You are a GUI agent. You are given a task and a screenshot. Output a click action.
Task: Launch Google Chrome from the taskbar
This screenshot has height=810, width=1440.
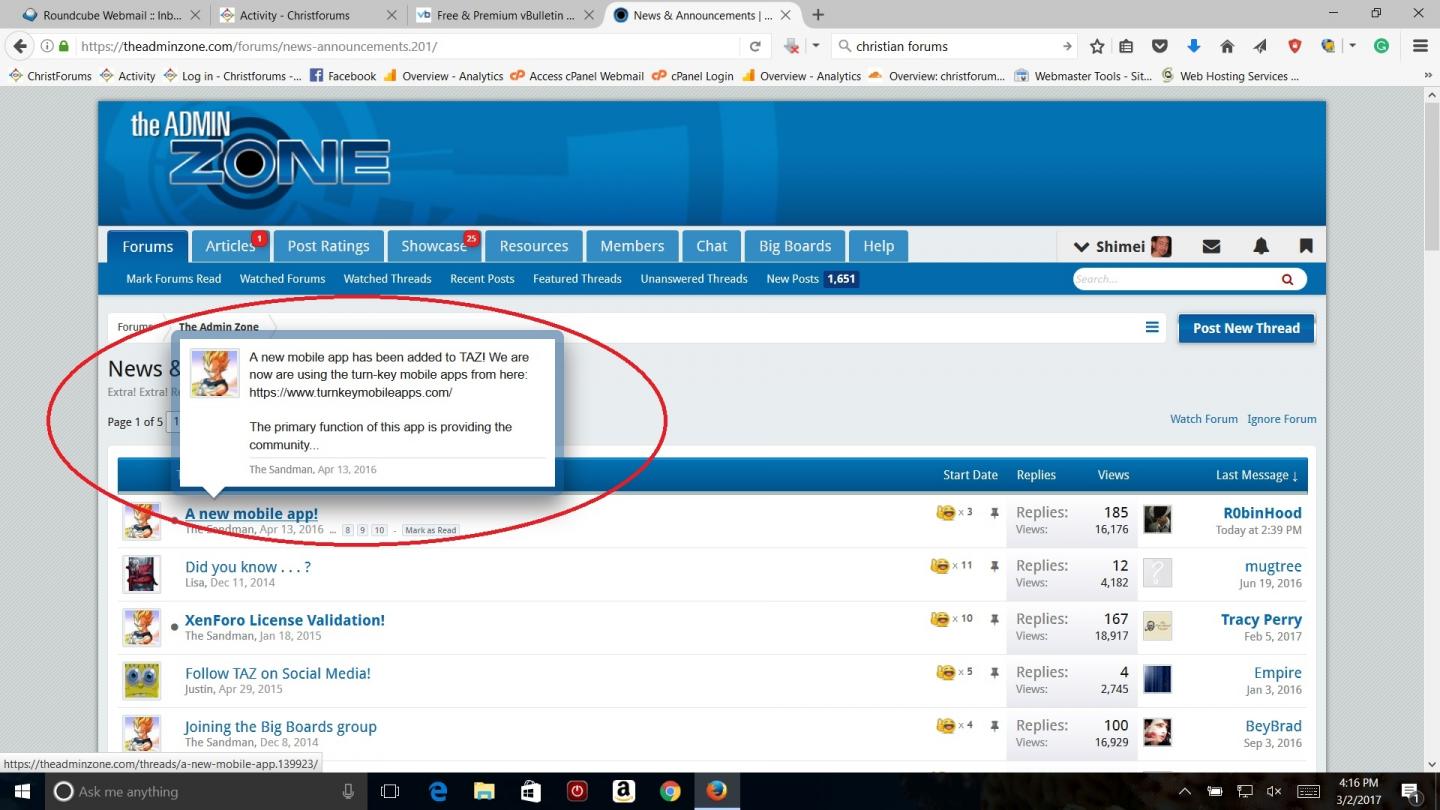(x=670, y=791)
